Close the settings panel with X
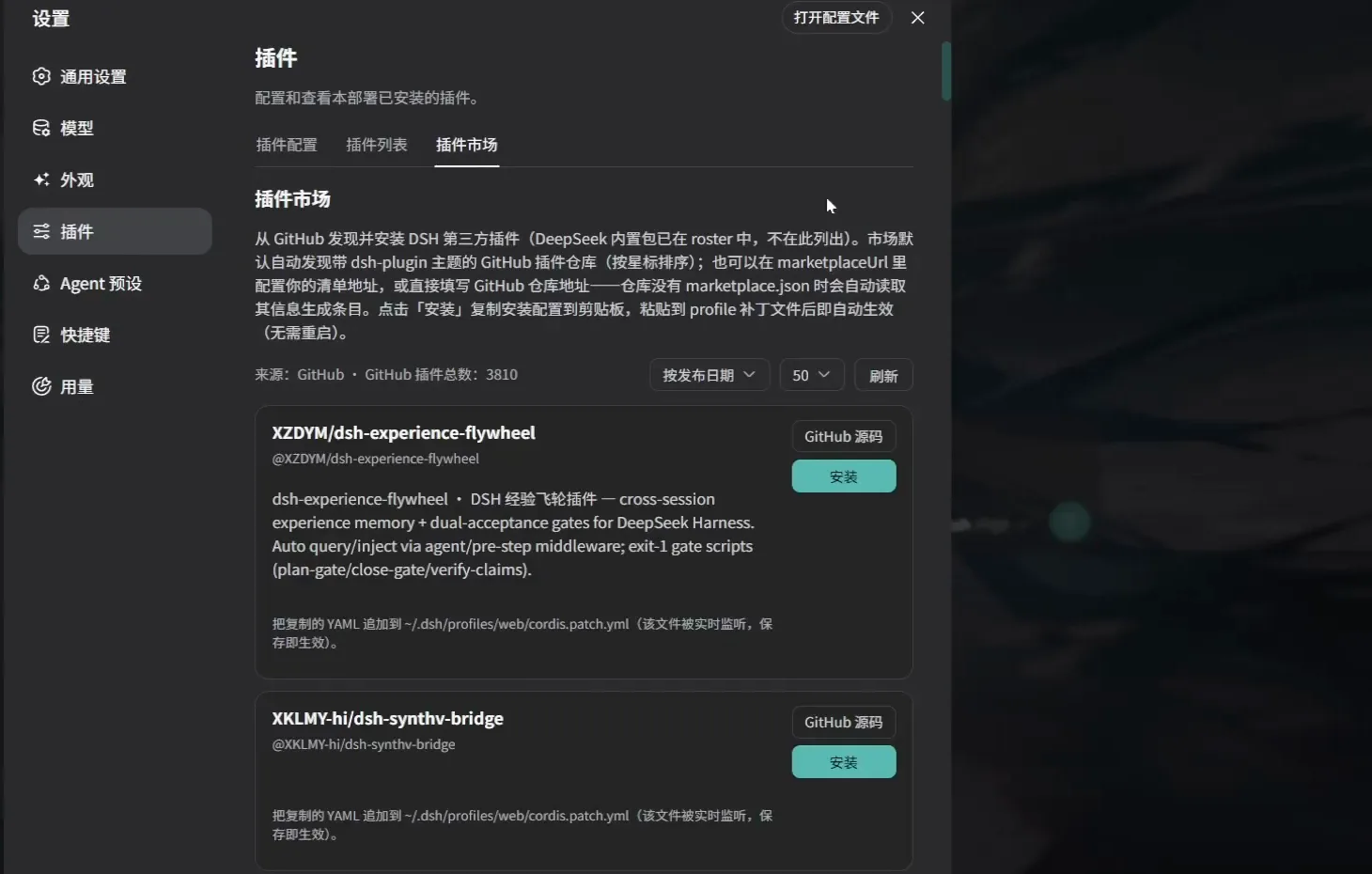Screen dimensions: 1372x874 (x=918, y=18)
